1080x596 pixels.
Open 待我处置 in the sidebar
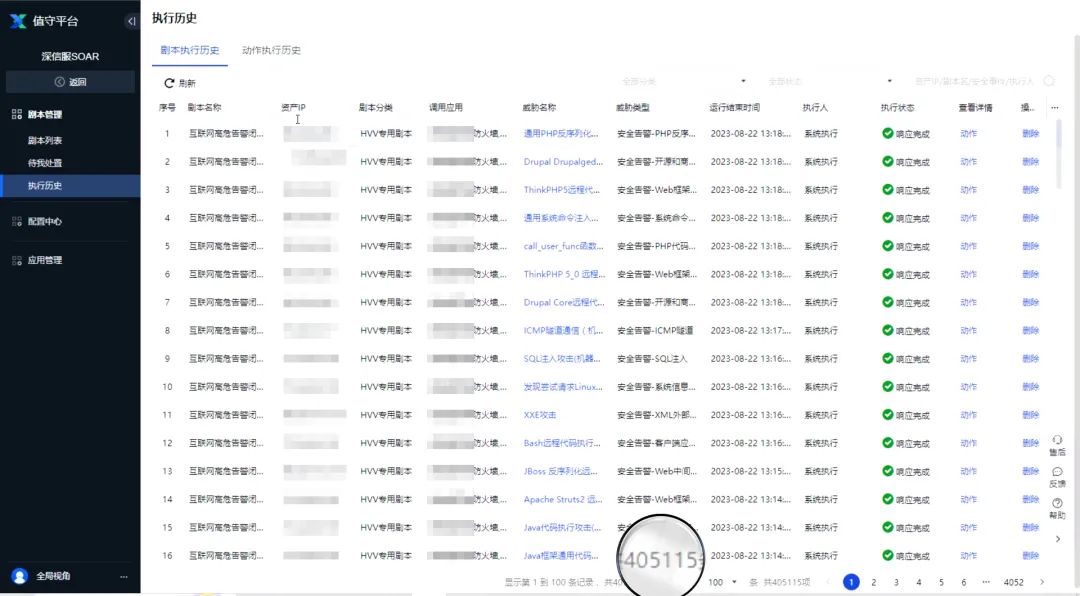click(x=45, y=163)
